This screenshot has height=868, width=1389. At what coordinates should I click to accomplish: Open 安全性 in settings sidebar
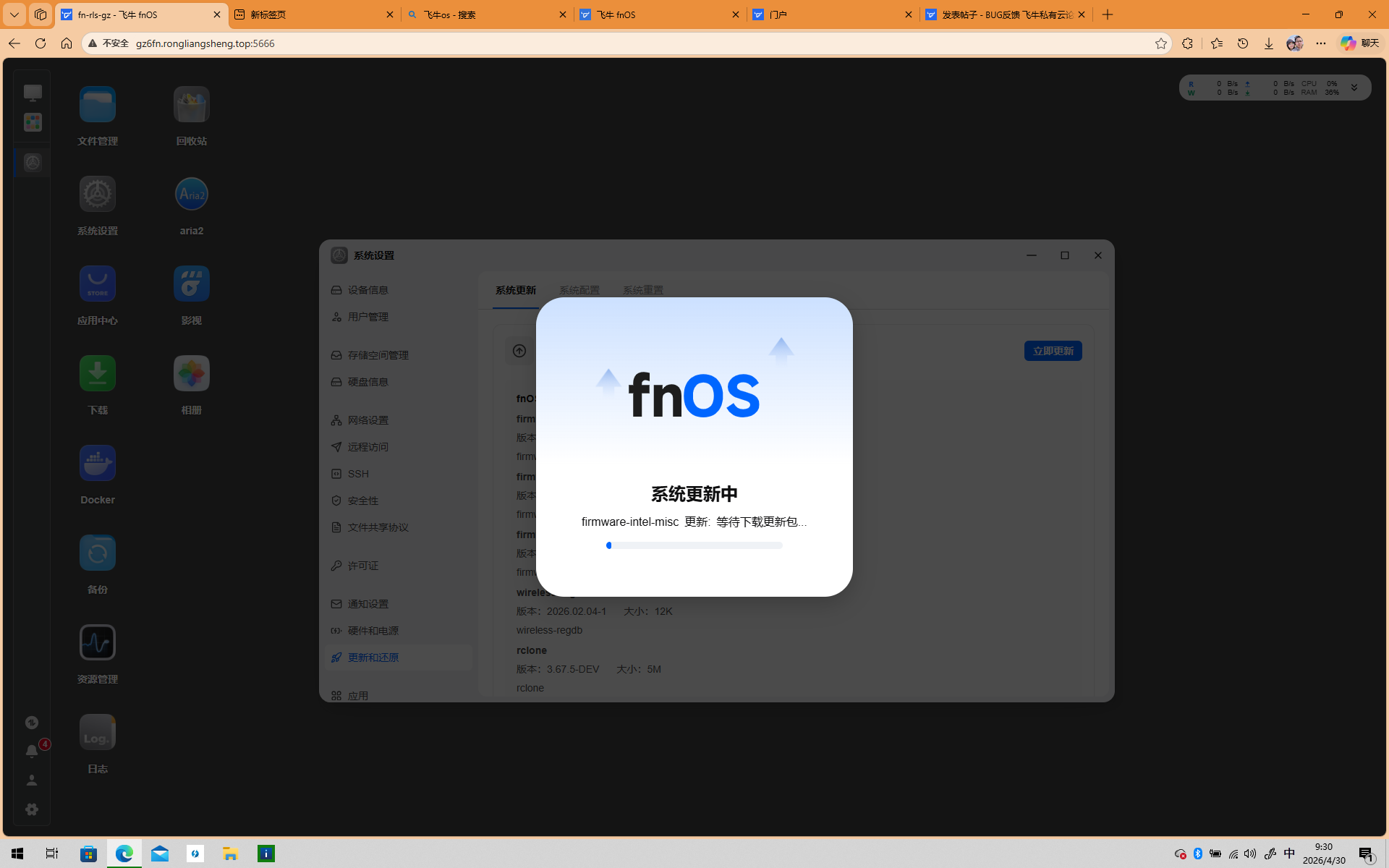398,501
